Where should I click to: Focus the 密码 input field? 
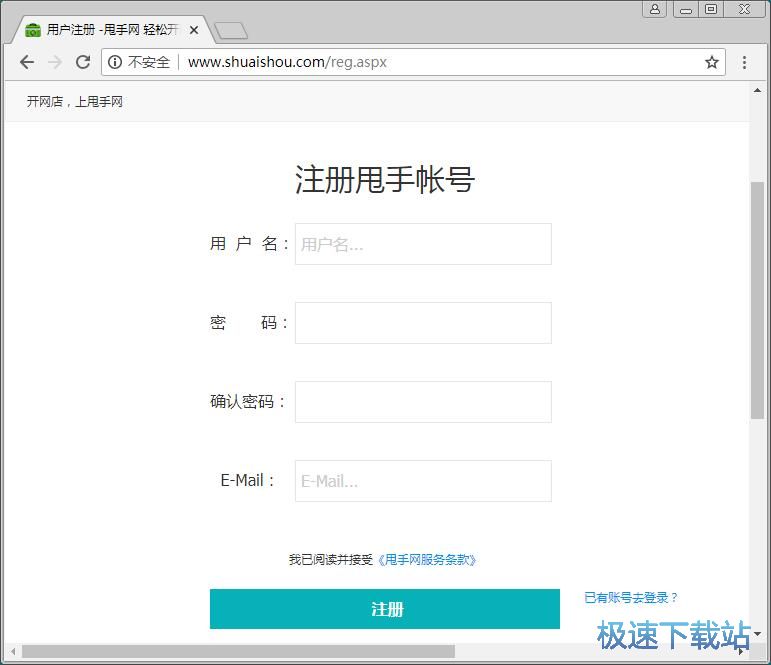pos(423,323)
